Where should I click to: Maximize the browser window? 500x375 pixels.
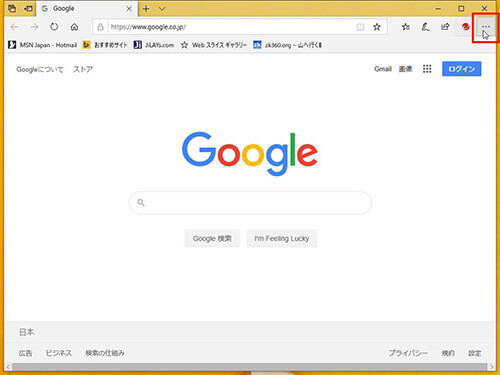[x=461, y=9]
